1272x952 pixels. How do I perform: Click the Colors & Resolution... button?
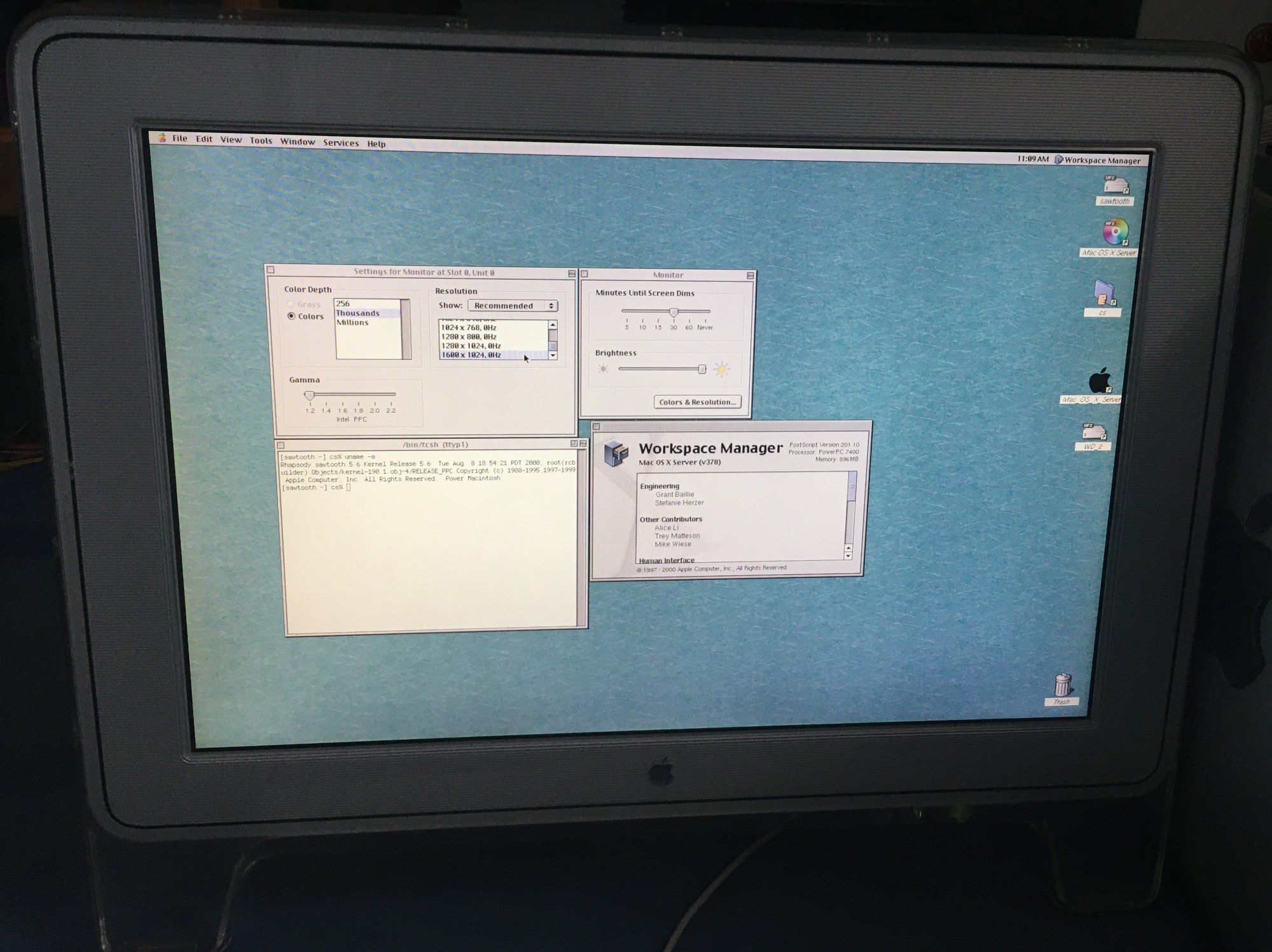pyautogui.click(x=698, y=402)
